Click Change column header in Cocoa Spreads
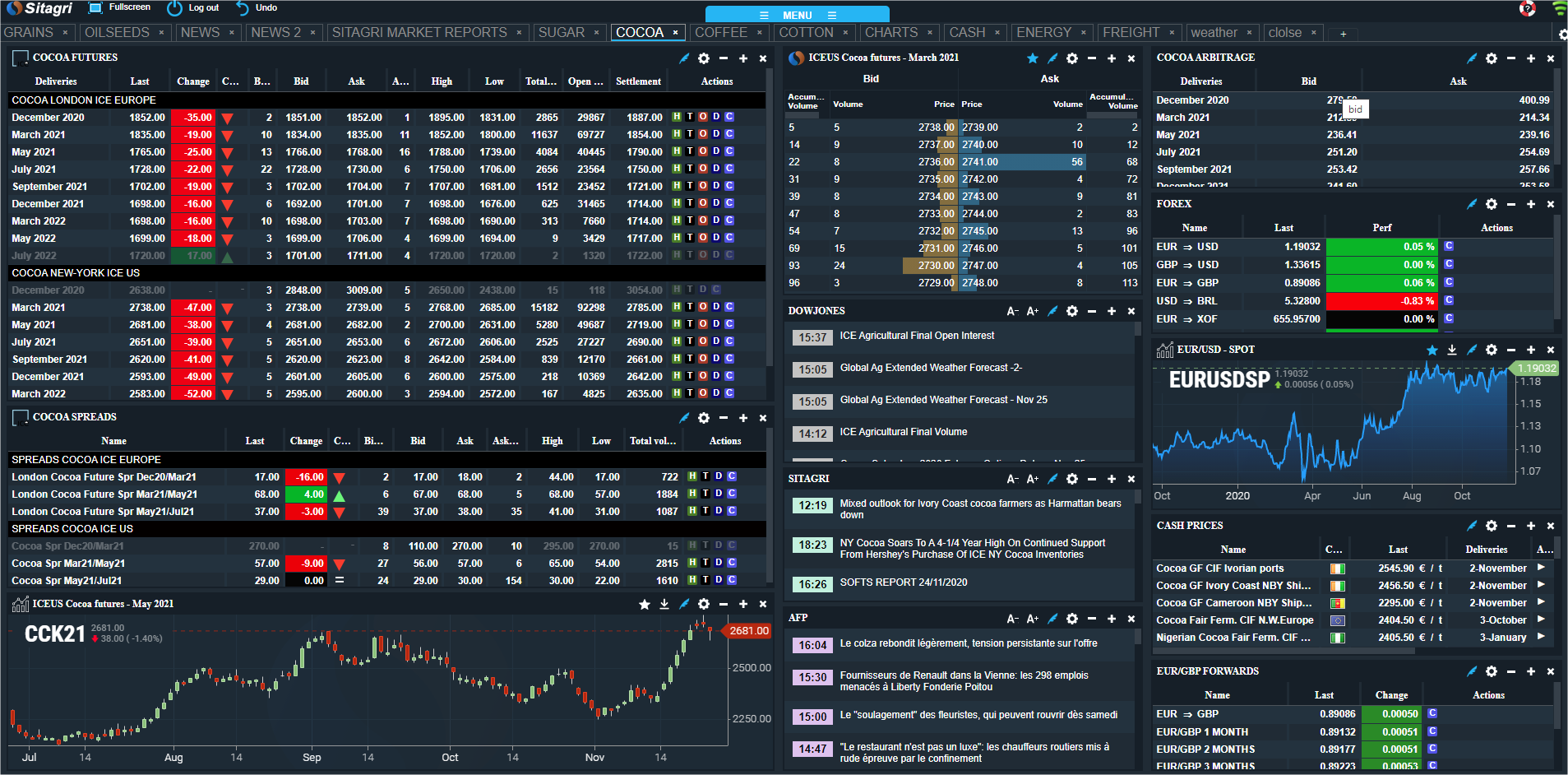Image resolution: width=1568 pixels, height=775 pixels. (306, 441)
